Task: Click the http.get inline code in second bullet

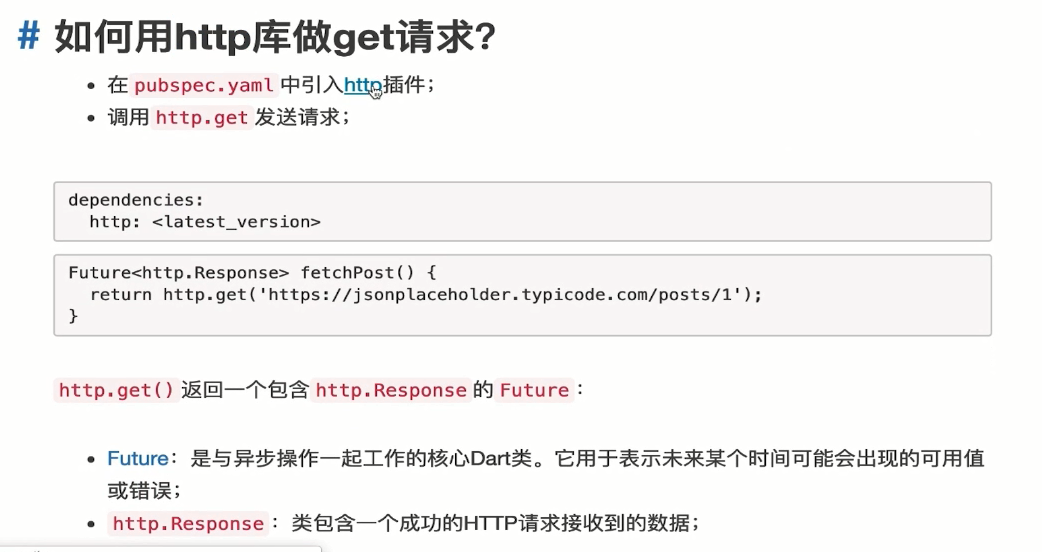Action: [203, 117]
